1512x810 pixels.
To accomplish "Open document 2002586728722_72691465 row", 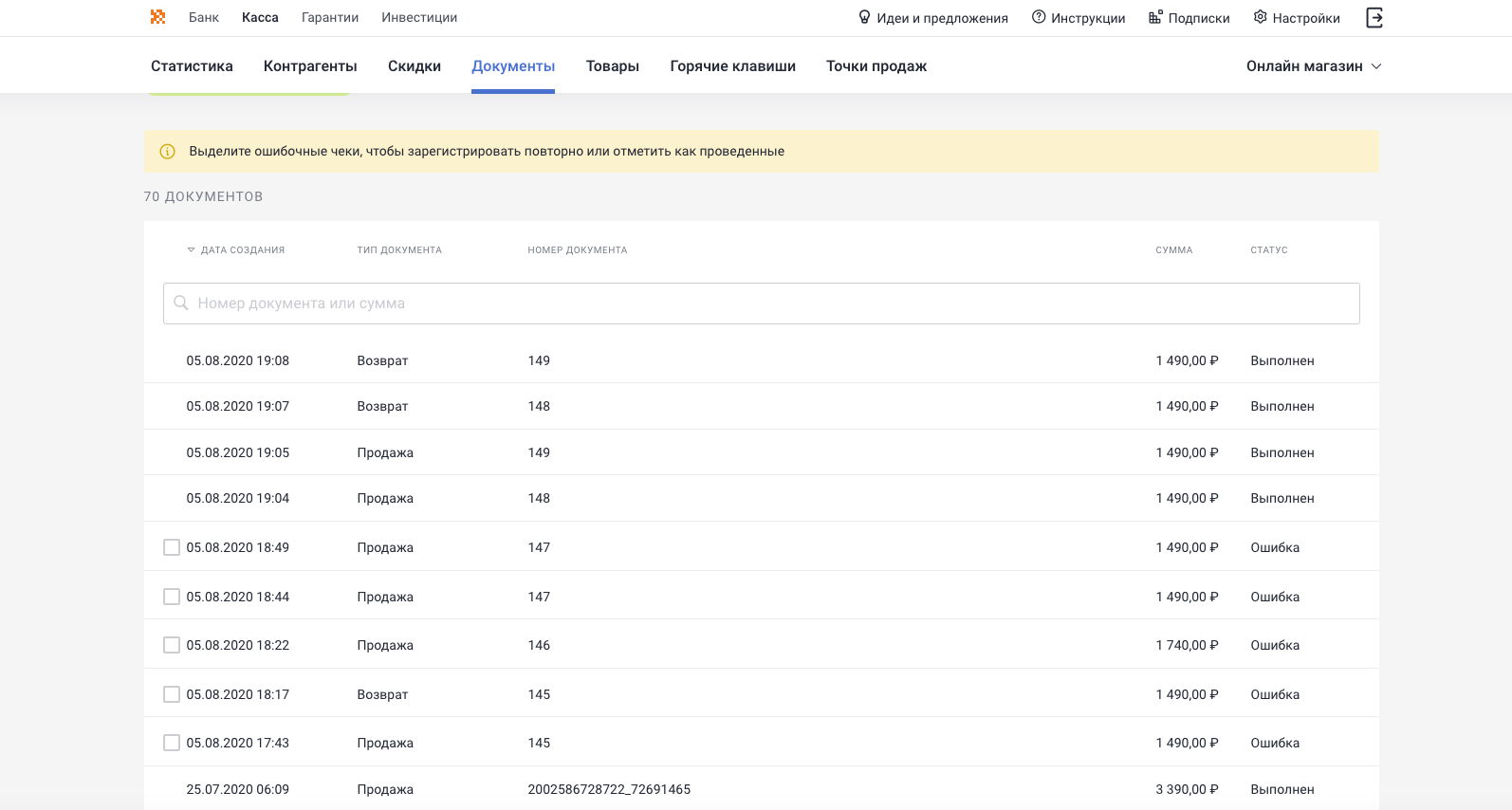I will pos(609,789).
